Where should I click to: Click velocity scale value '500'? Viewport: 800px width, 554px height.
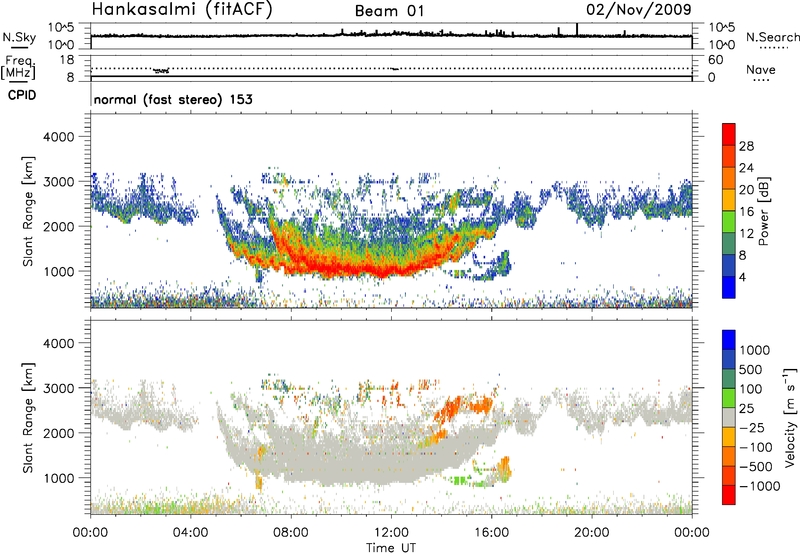(x=751, y=369)
